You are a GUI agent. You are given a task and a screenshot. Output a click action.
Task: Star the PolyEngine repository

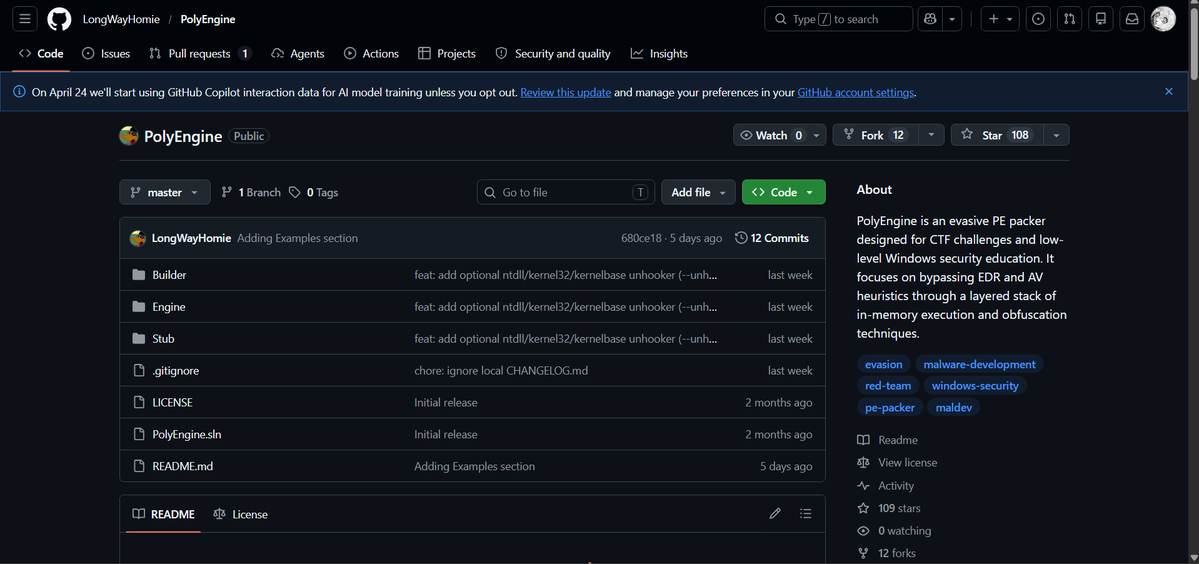996,135
